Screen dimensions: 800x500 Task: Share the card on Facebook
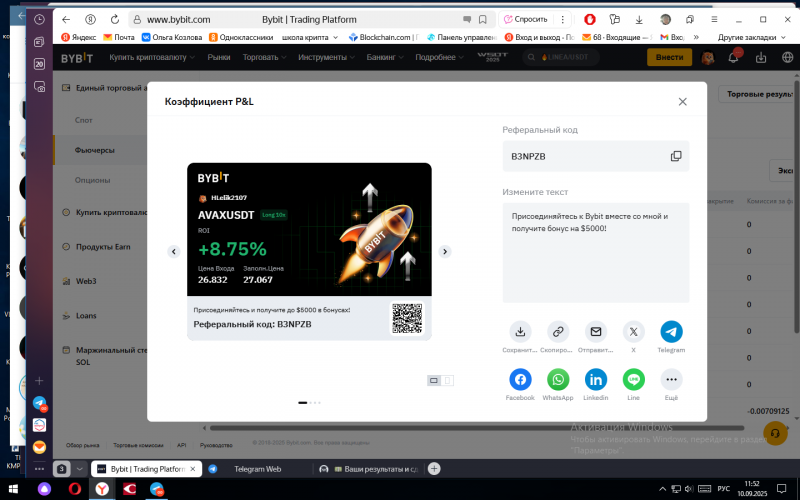(x=520, y=379)
